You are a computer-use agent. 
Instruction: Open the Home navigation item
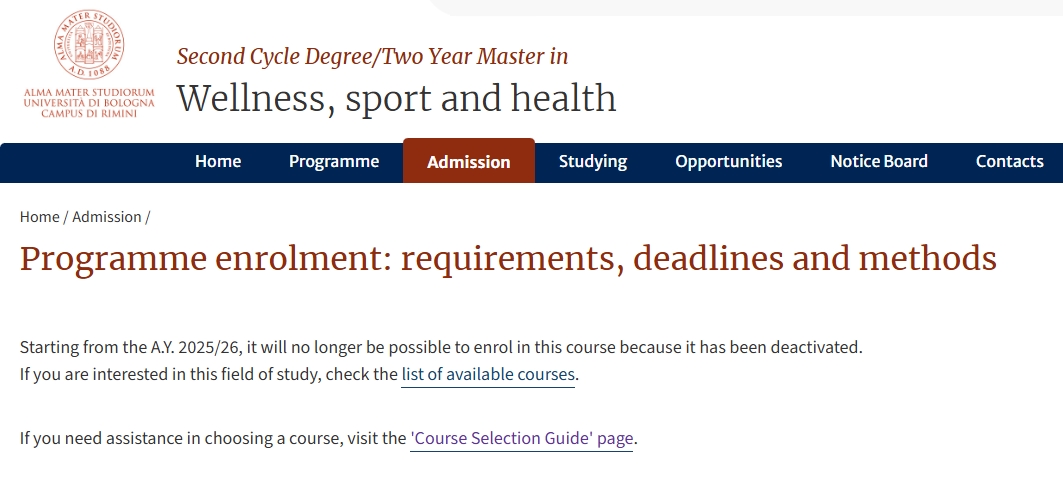(x=218, y=161)
